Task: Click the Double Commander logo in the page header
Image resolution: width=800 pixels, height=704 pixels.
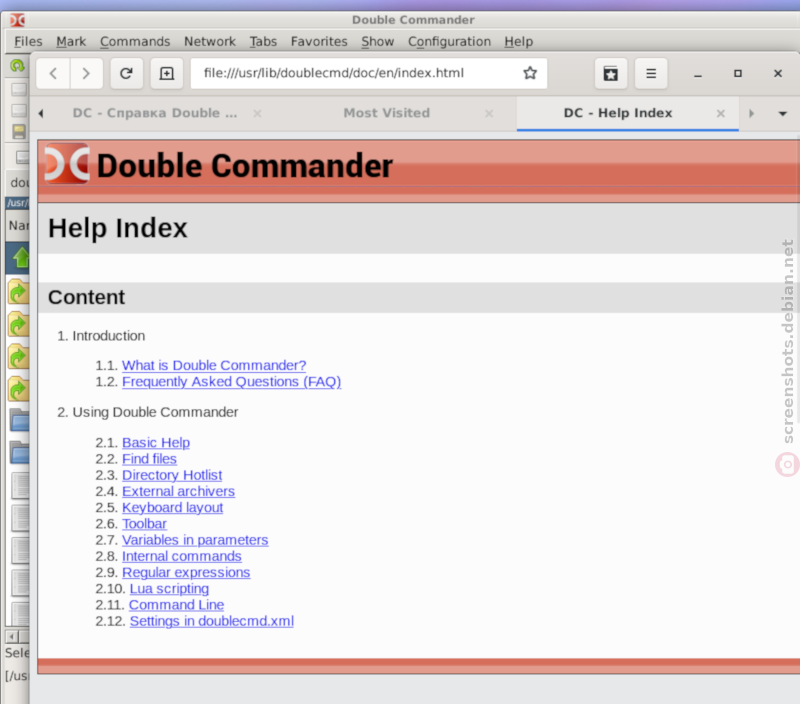Action: pos(67,164)
